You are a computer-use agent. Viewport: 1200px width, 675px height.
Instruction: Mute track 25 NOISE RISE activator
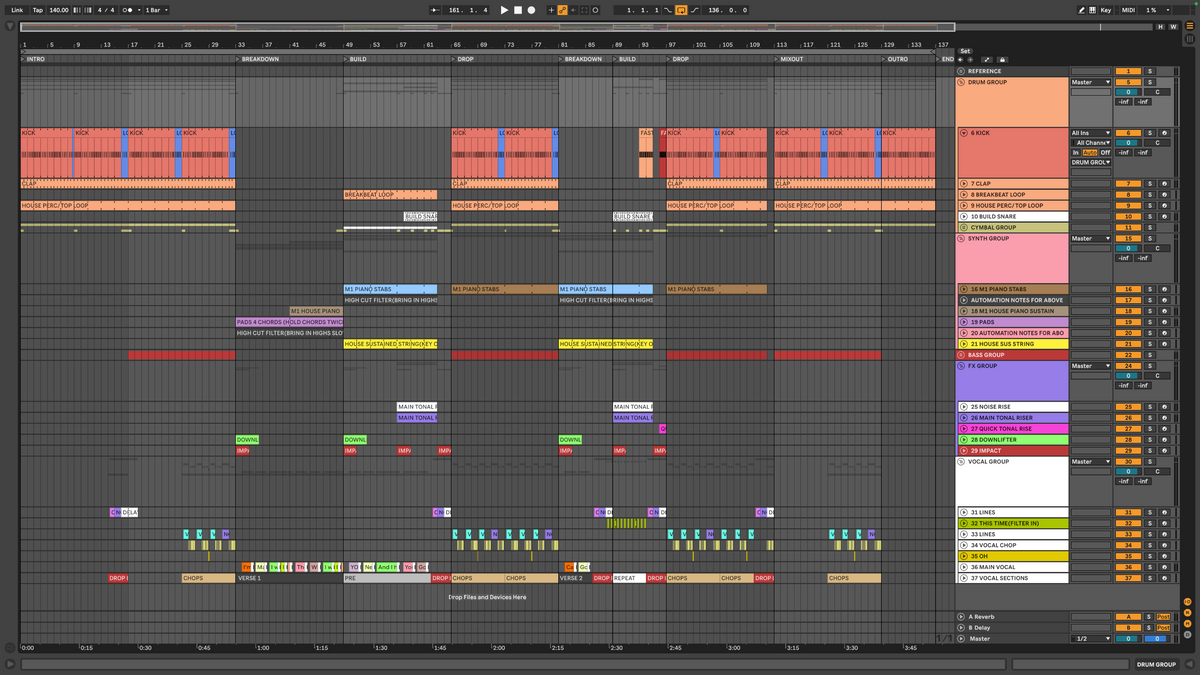pos(1127,407)
